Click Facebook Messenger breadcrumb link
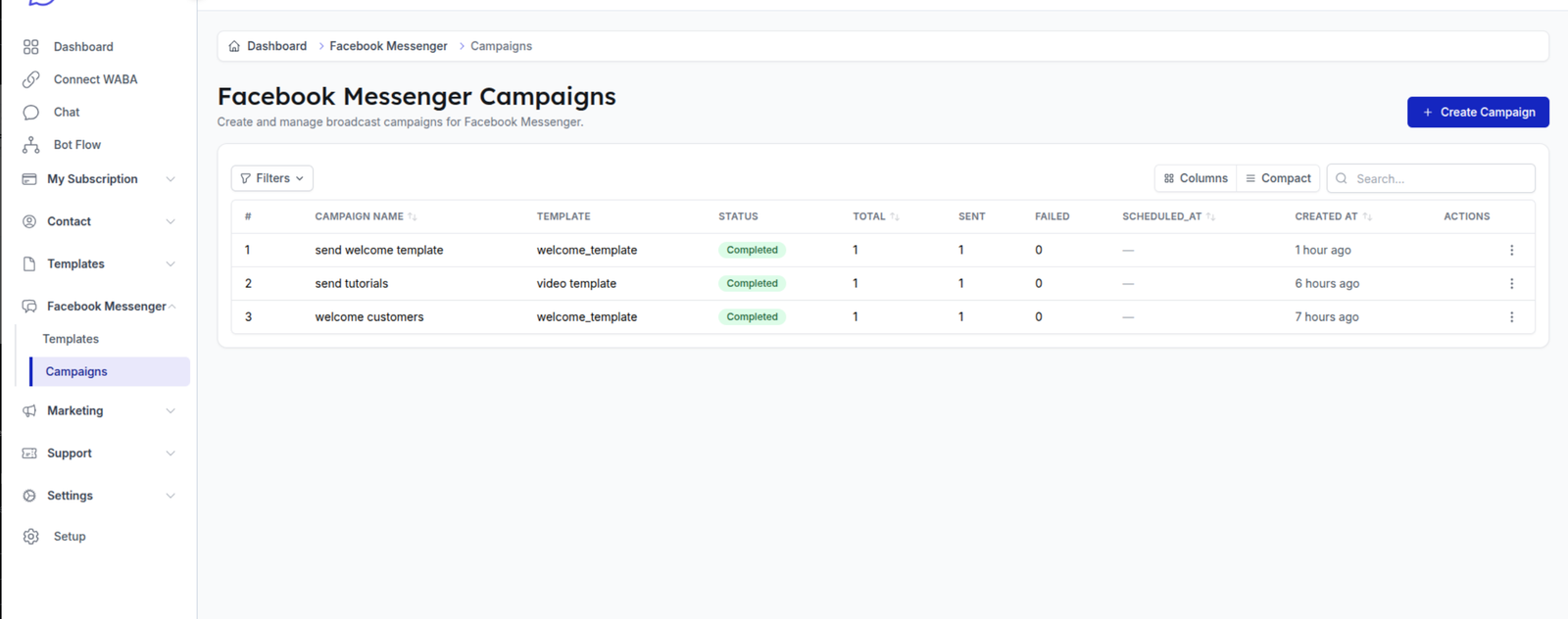 (388, 46)
